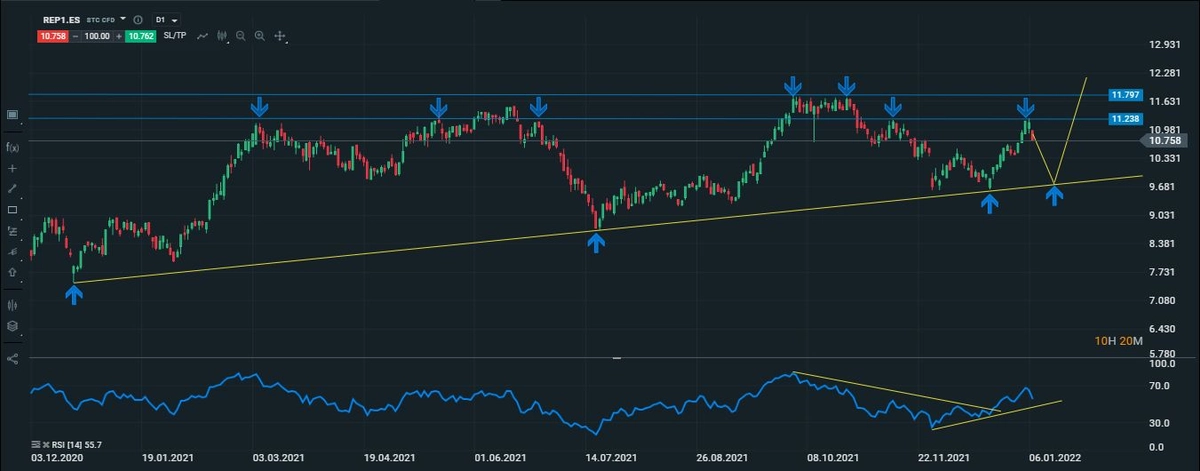Image resolution: width=1200 pixels, height=471 pixels.
Task: Open RSI indicator settings icon
Action: [x=36, y=444]
